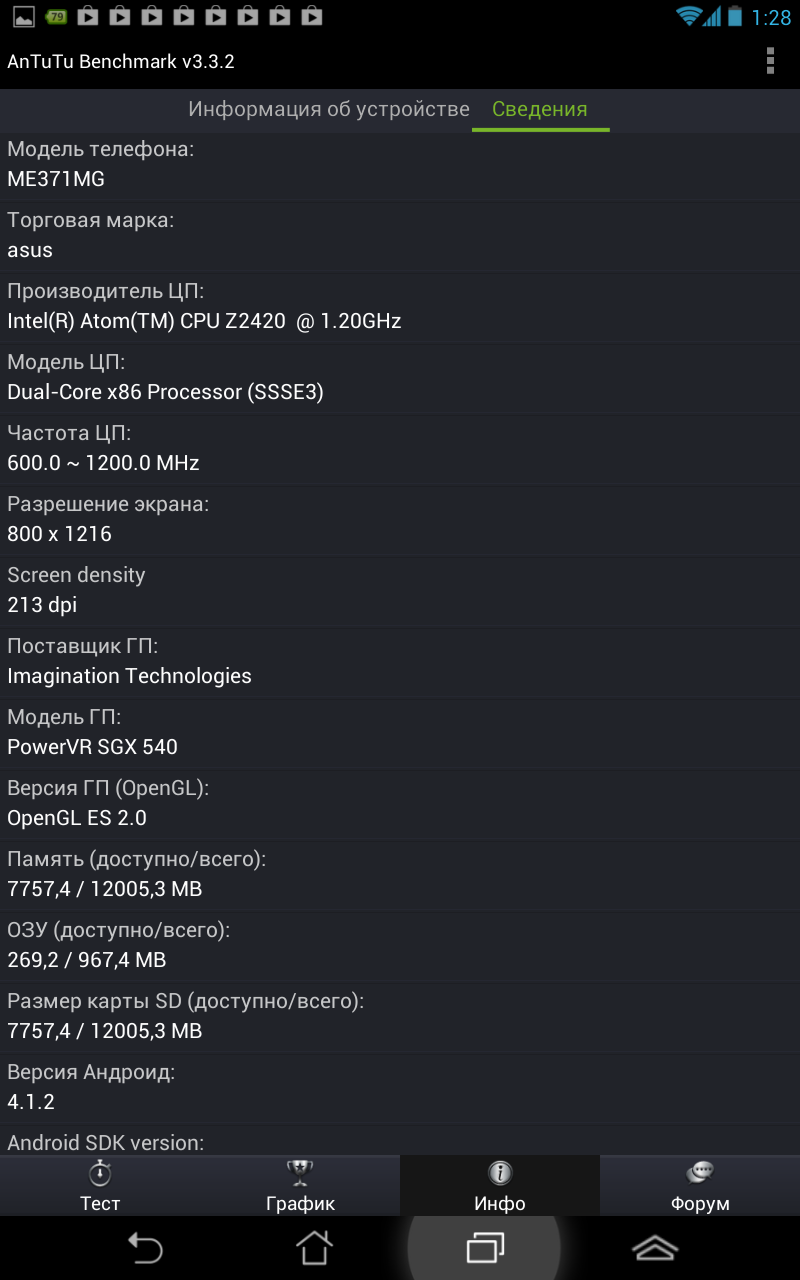Open the recent apps button
800x1280 pixels.
485,1248
